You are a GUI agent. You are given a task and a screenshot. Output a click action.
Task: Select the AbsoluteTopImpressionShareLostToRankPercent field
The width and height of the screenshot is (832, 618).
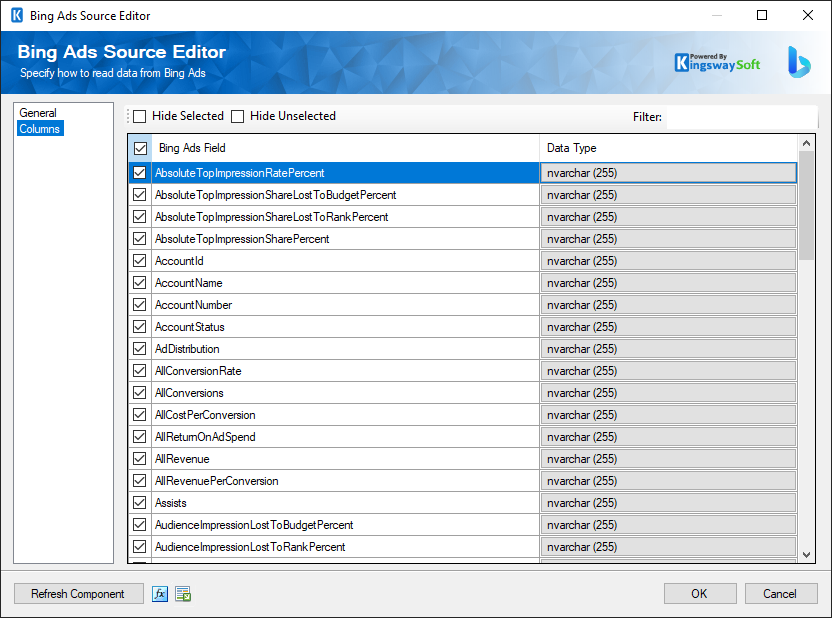click(x=345, y=217)
